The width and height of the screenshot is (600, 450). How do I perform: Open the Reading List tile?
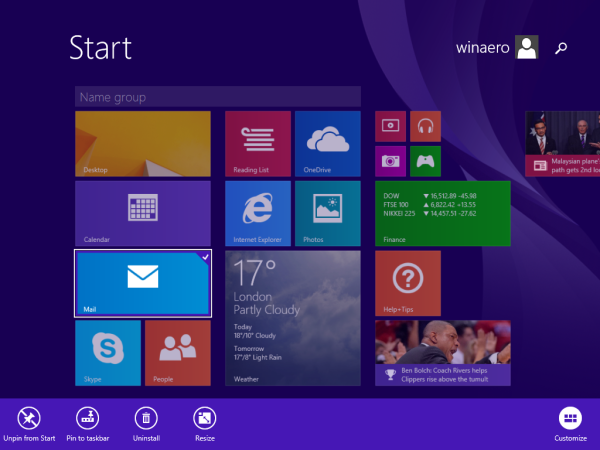click(x=258, y=144)
